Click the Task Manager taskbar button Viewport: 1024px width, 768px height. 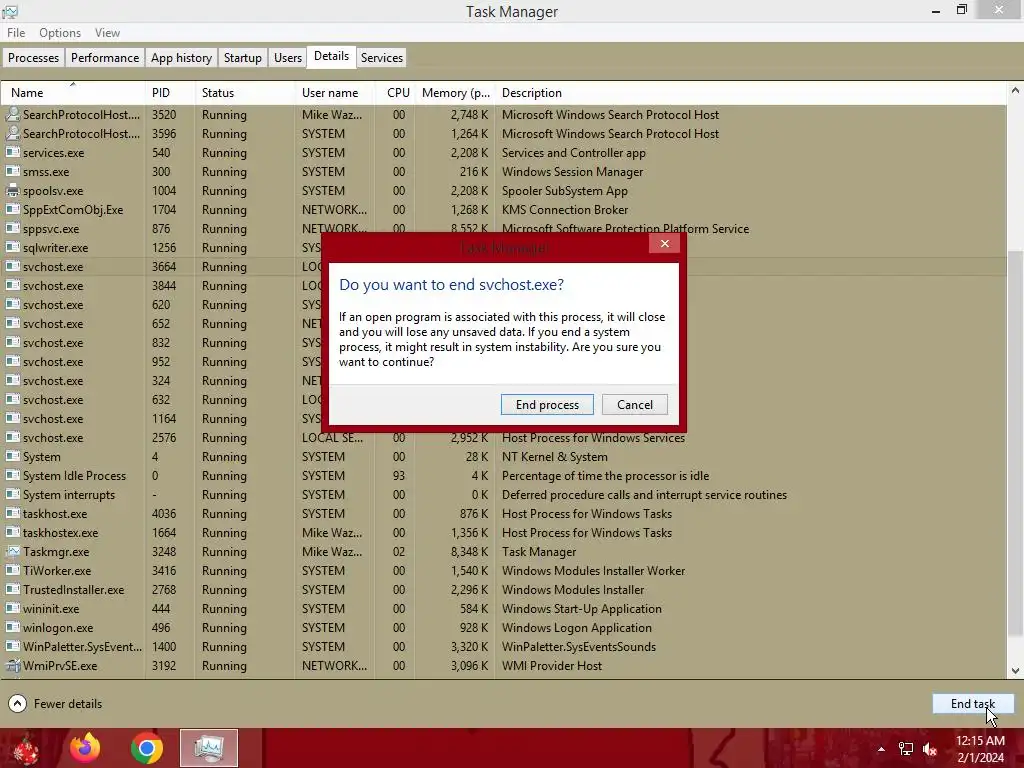(209, 748)
